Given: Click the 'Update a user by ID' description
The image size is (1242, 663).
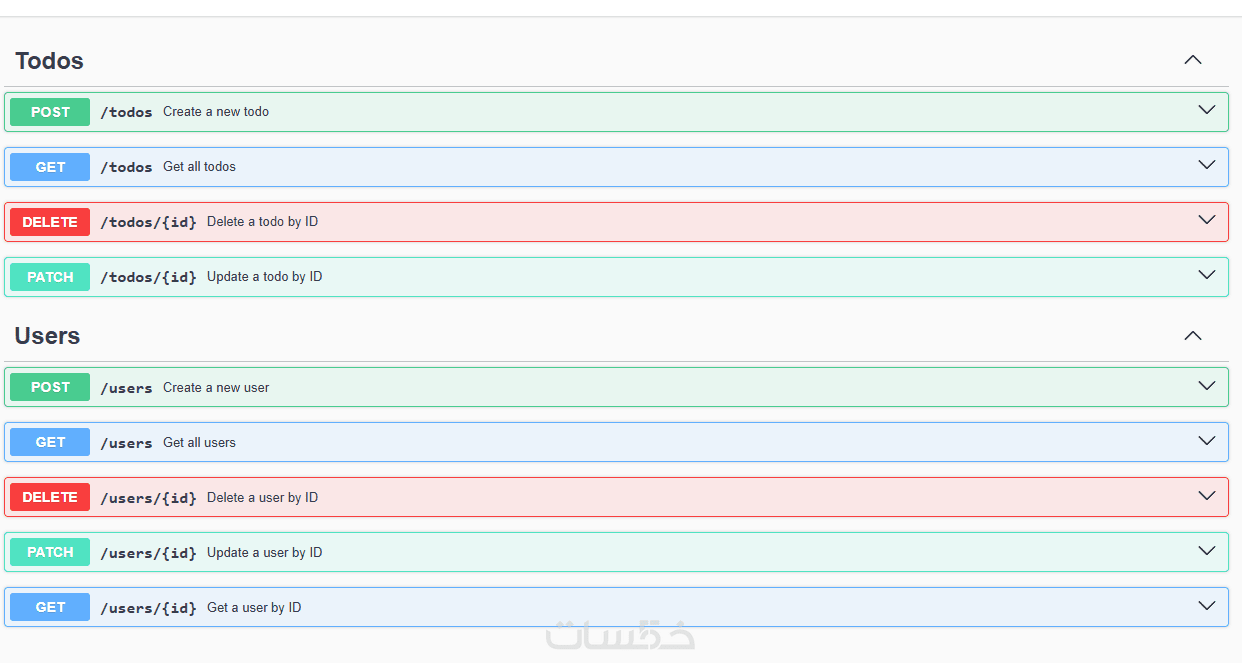Looking at the screenshot, I should pyautogui.click(x=265, y=553).
